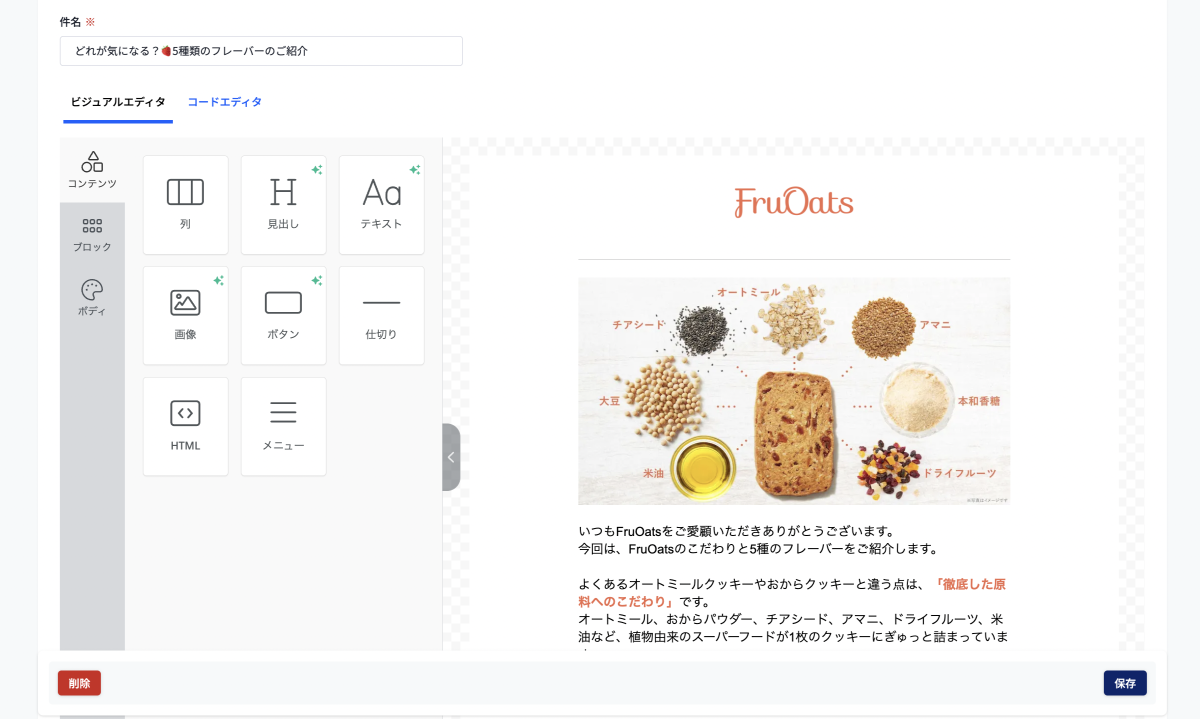
Task: Collapse the content panel with the chevron handle
Action: pyautogui.click(x=451, y=457)
